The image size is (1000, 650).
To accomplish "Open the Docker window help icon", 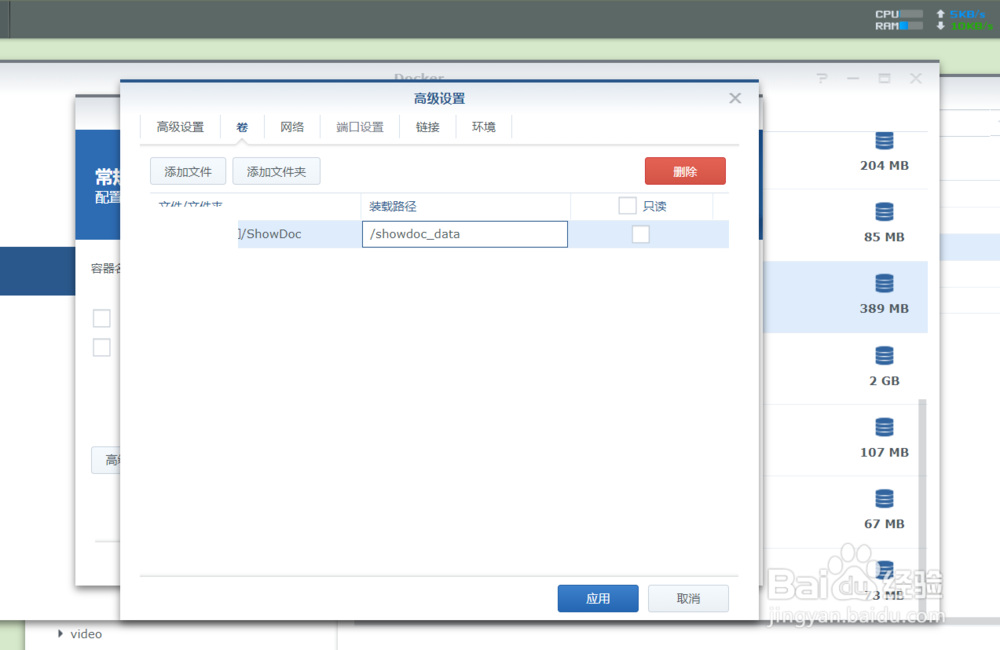I will (821, 78).
